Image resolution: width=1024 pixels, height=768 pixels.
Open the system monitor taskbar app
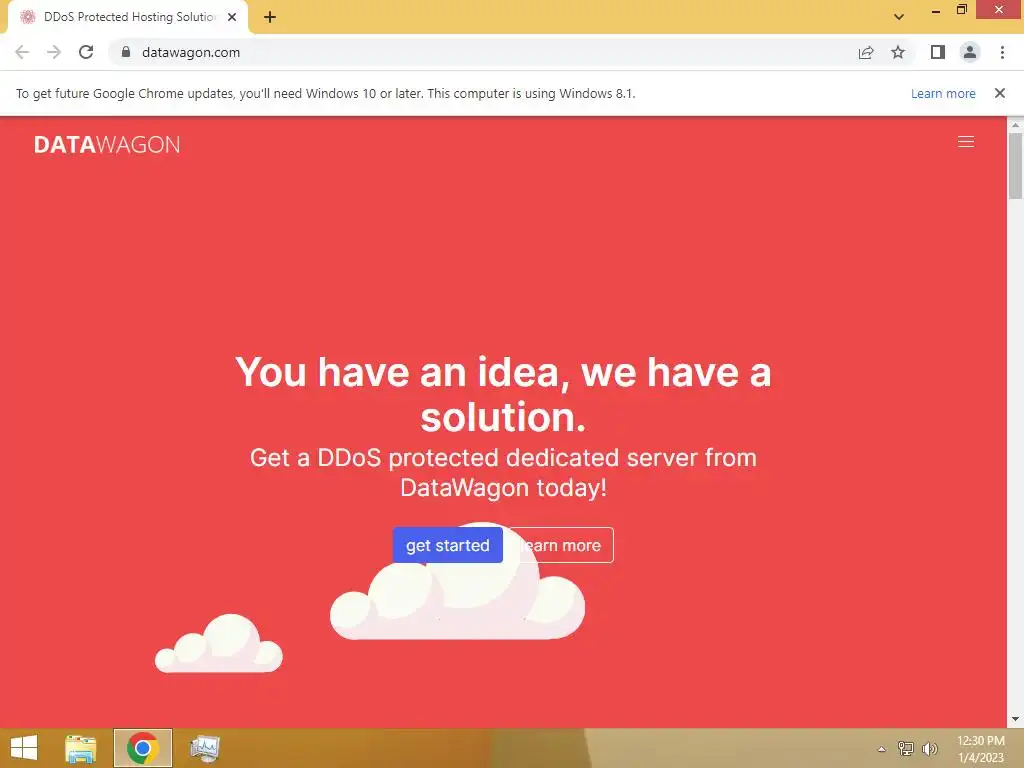point(204,748)
